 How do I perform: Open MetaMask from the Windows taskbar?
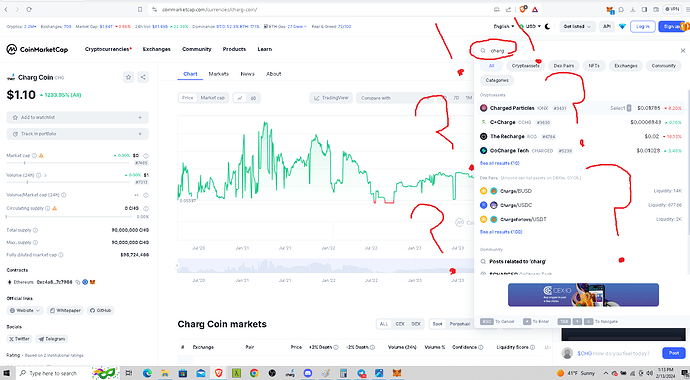(x=397, y=373)
